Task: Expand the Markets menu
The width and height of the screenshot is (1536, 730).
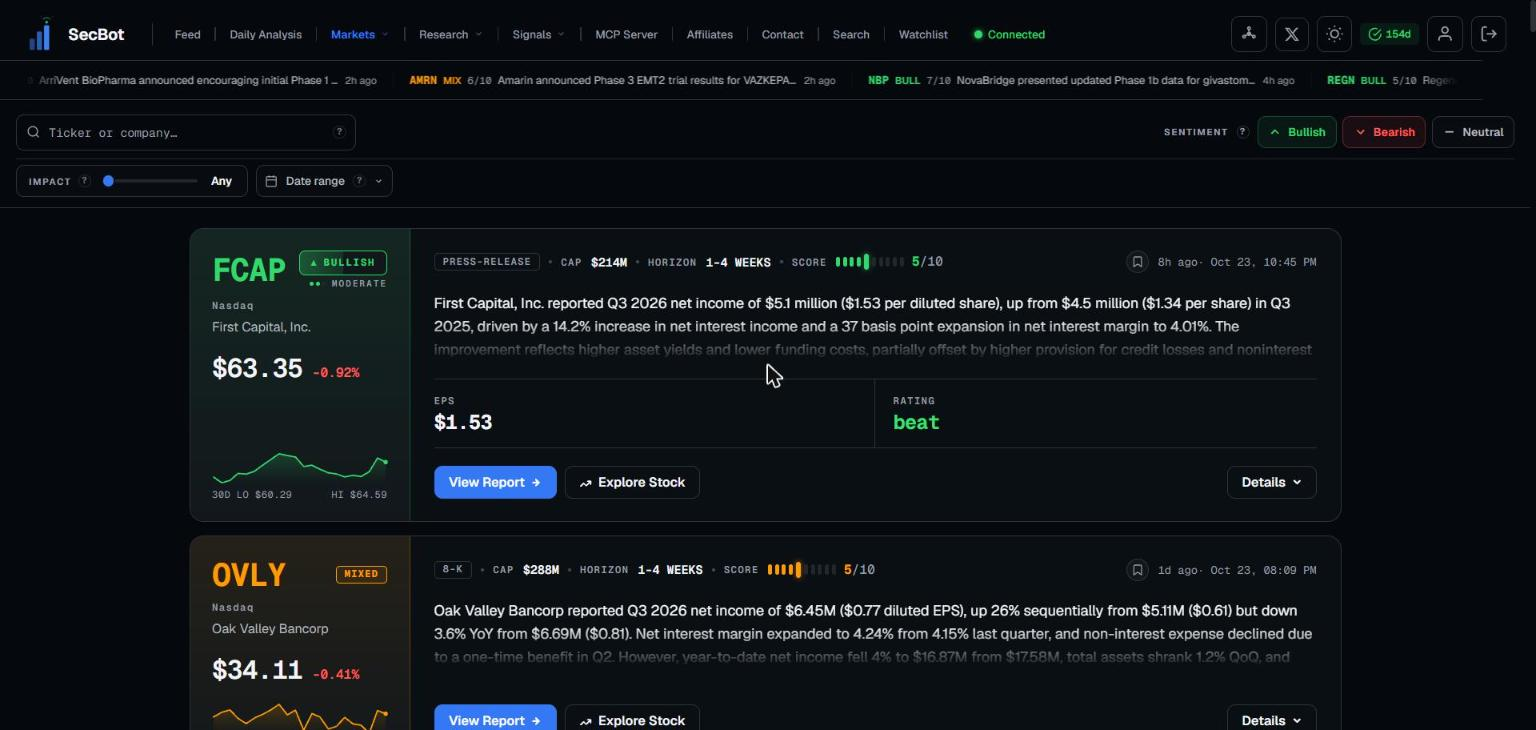Action: click(359, 34)
